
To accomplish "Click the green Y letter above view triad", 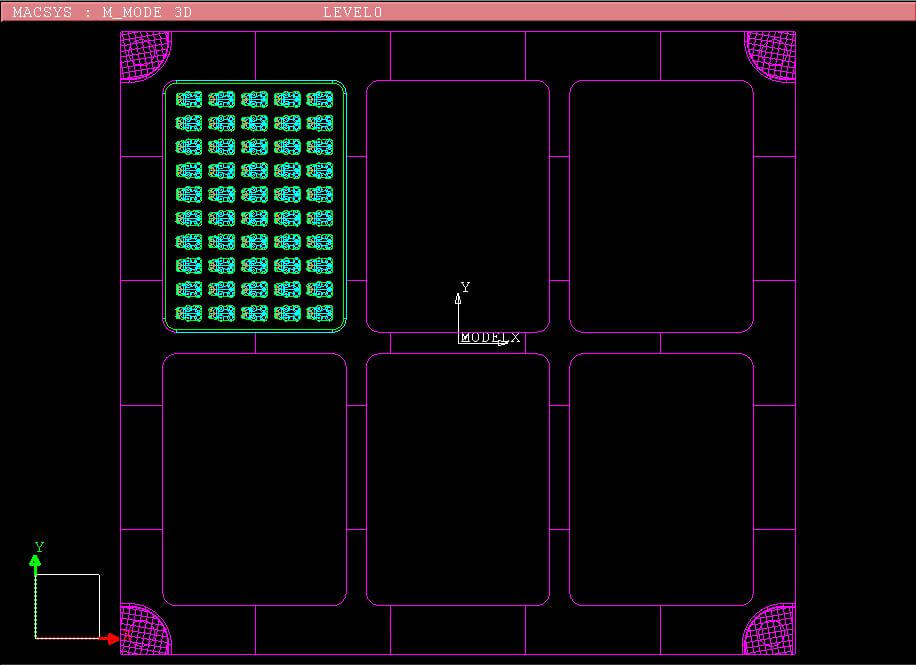I will (39, 547).
